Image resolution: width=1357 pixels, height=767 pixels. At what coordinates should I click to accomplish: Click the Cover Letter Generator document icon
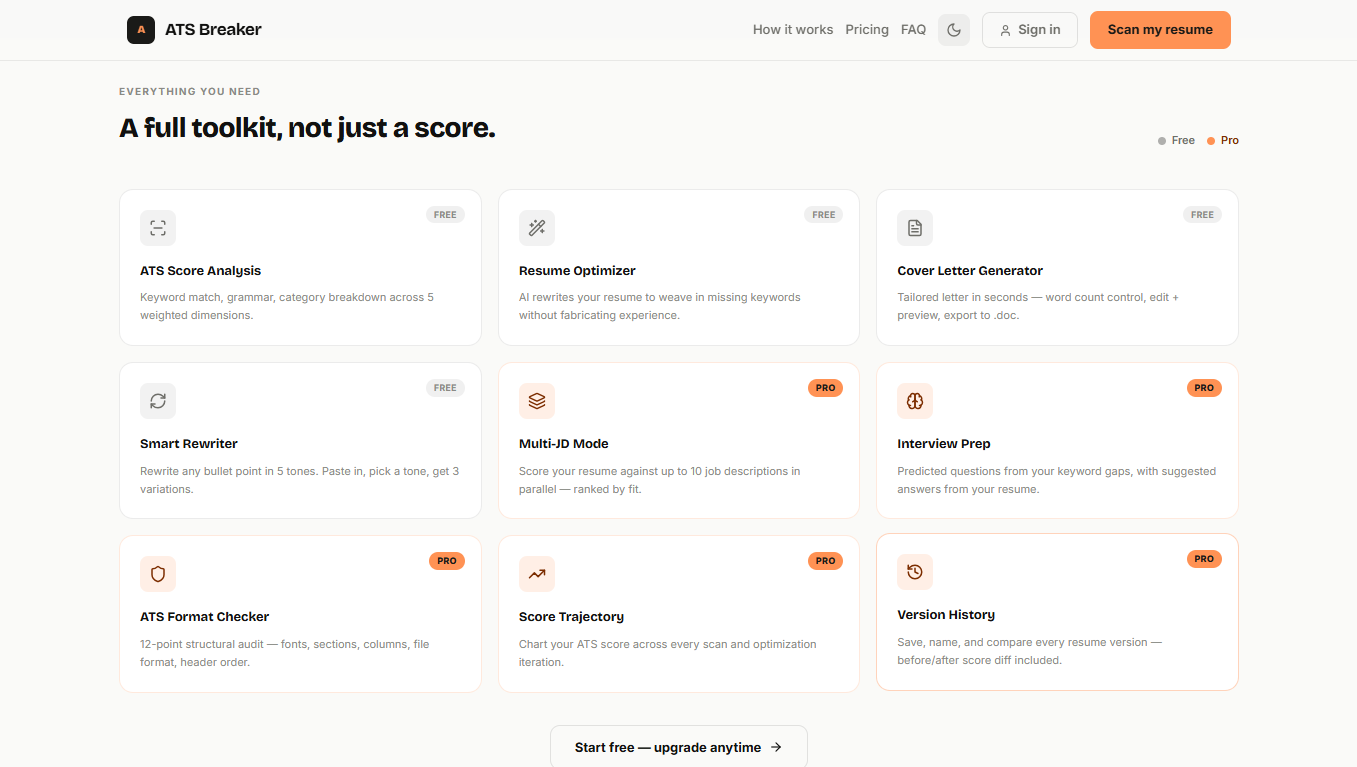pyautogui.click(x=915, y=228)
